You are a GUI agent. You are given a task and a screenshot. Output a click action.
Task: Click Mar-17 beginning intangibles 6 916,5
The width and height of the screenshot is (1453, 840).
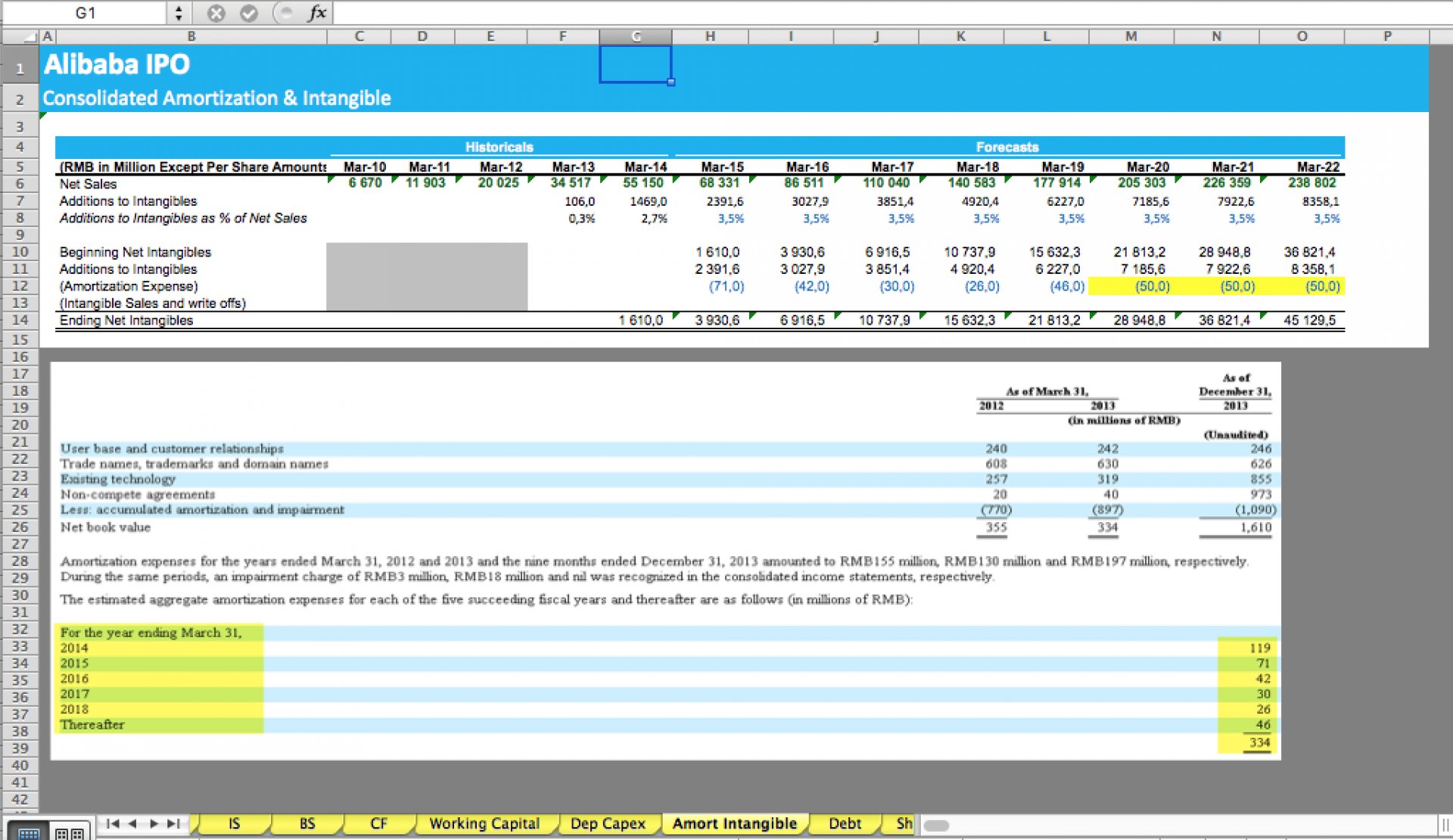[887, 252]
